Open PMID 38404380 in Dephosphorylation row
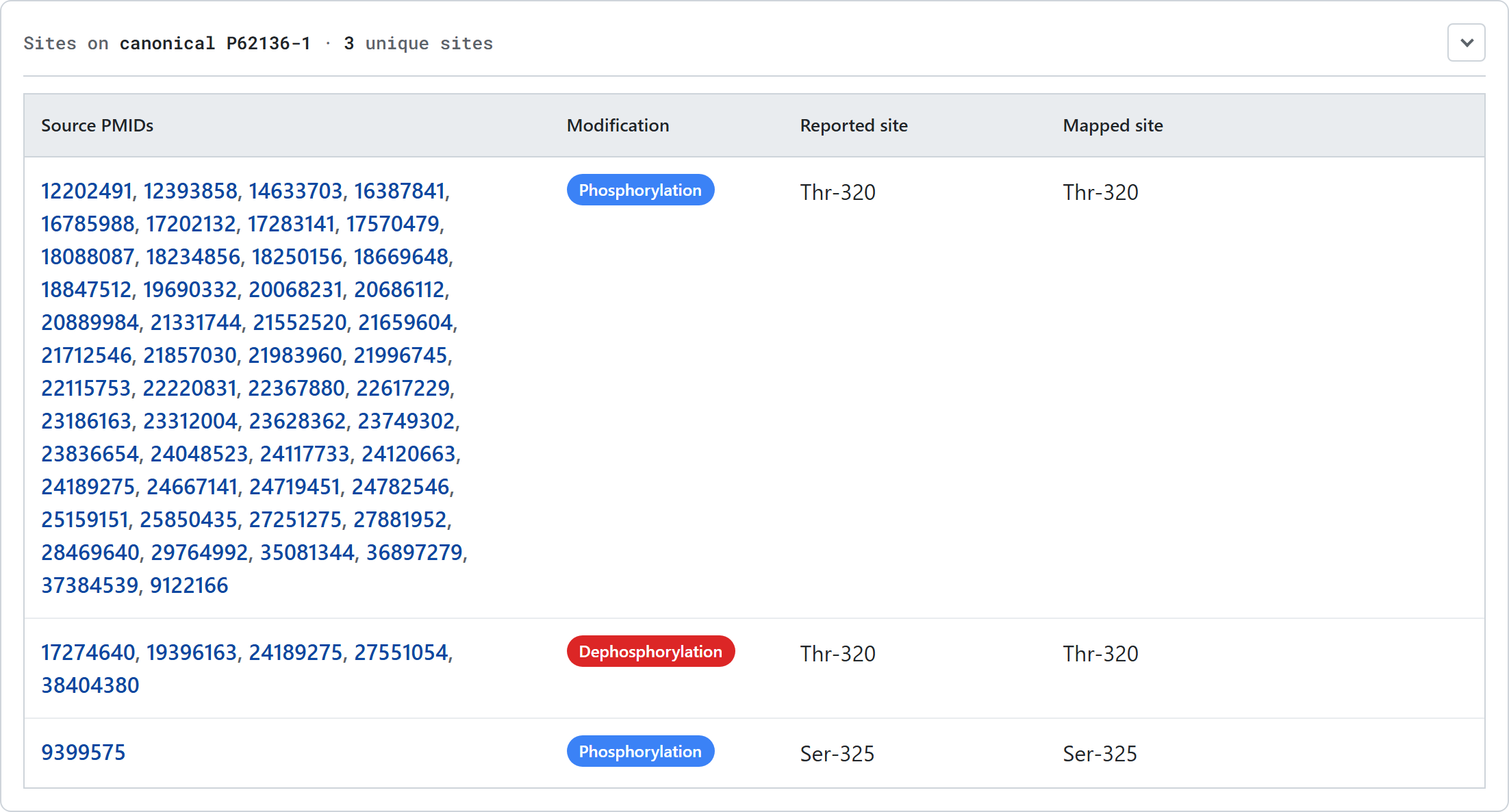The width and height of the screenshot is (1509, 812). (x=90, y=685)
